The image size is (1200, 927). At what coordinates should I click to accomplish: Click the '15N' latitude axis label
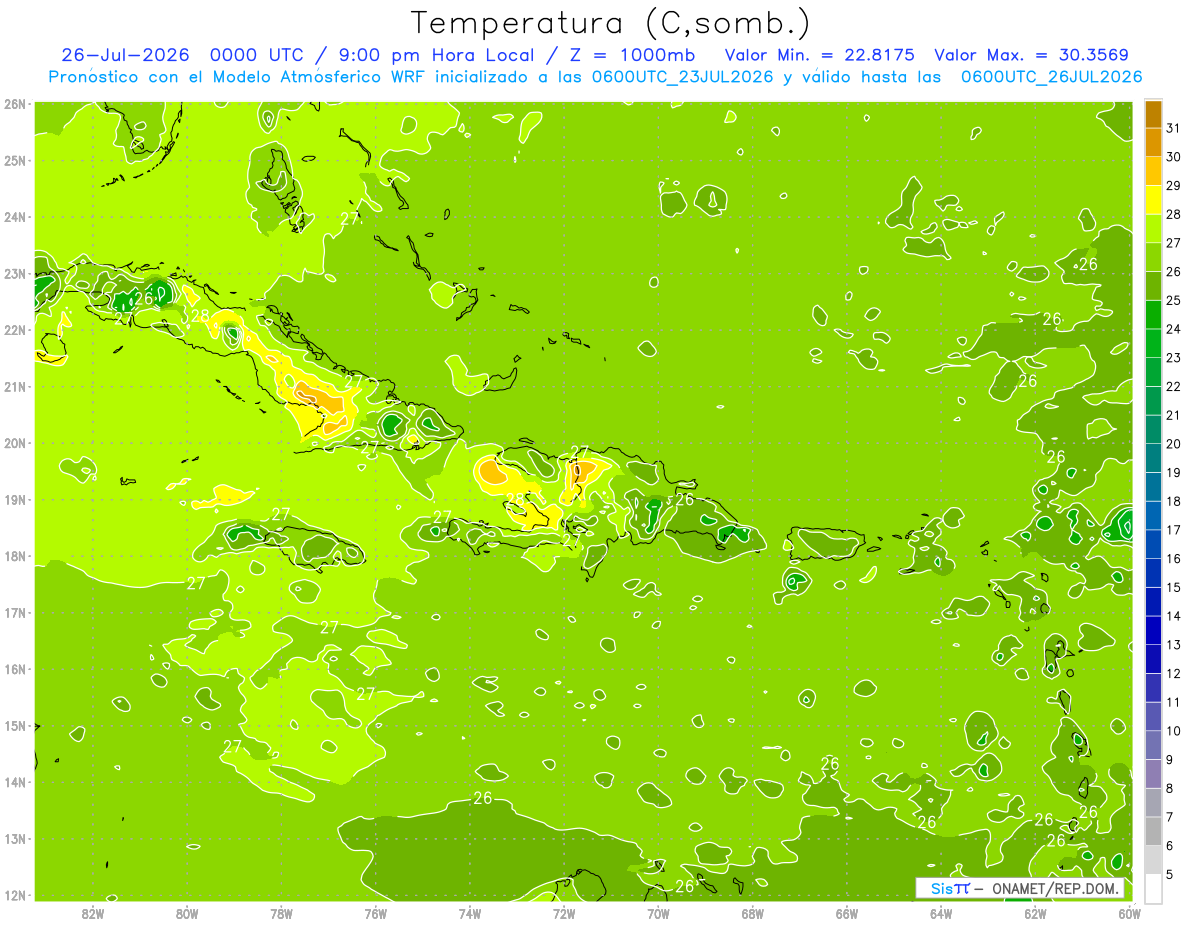click(x=15, y=725)
